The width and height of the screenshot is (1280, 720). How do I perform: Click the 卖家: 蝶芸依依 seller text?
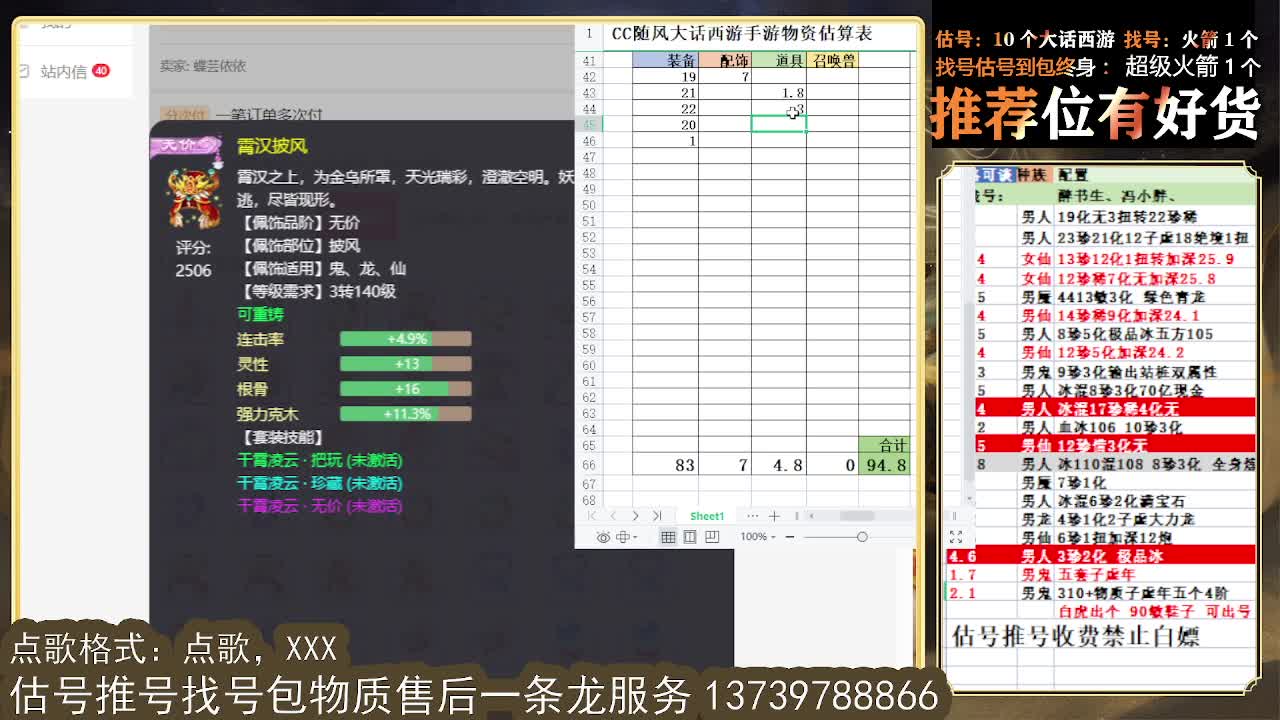203,66
